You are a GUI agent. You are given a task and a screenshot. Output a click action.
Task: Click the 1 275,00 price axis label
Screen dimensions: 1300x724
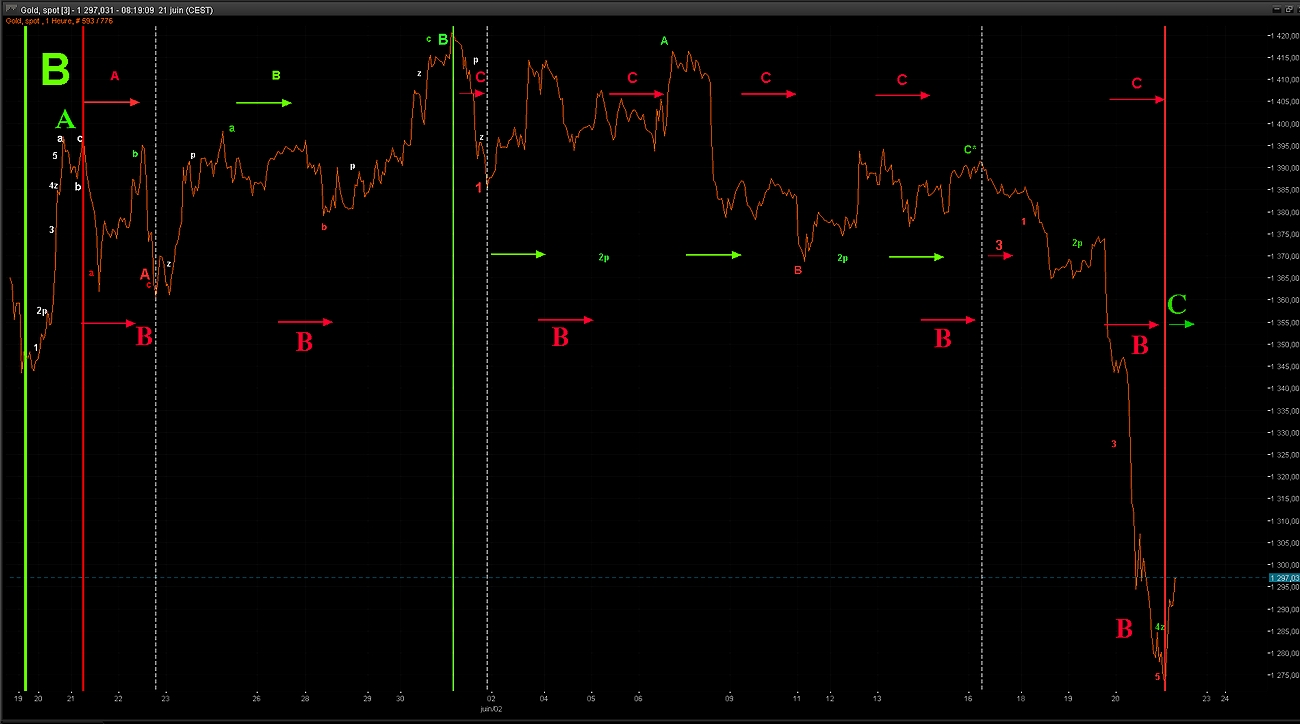click(1283, 675)
